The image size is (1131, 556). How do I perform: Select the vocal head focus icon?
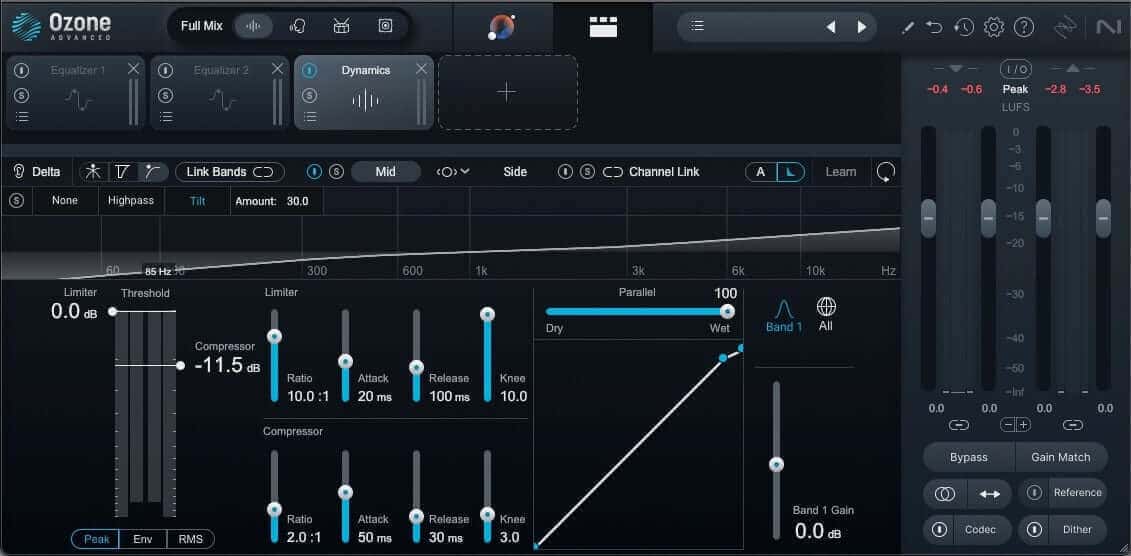297,26
